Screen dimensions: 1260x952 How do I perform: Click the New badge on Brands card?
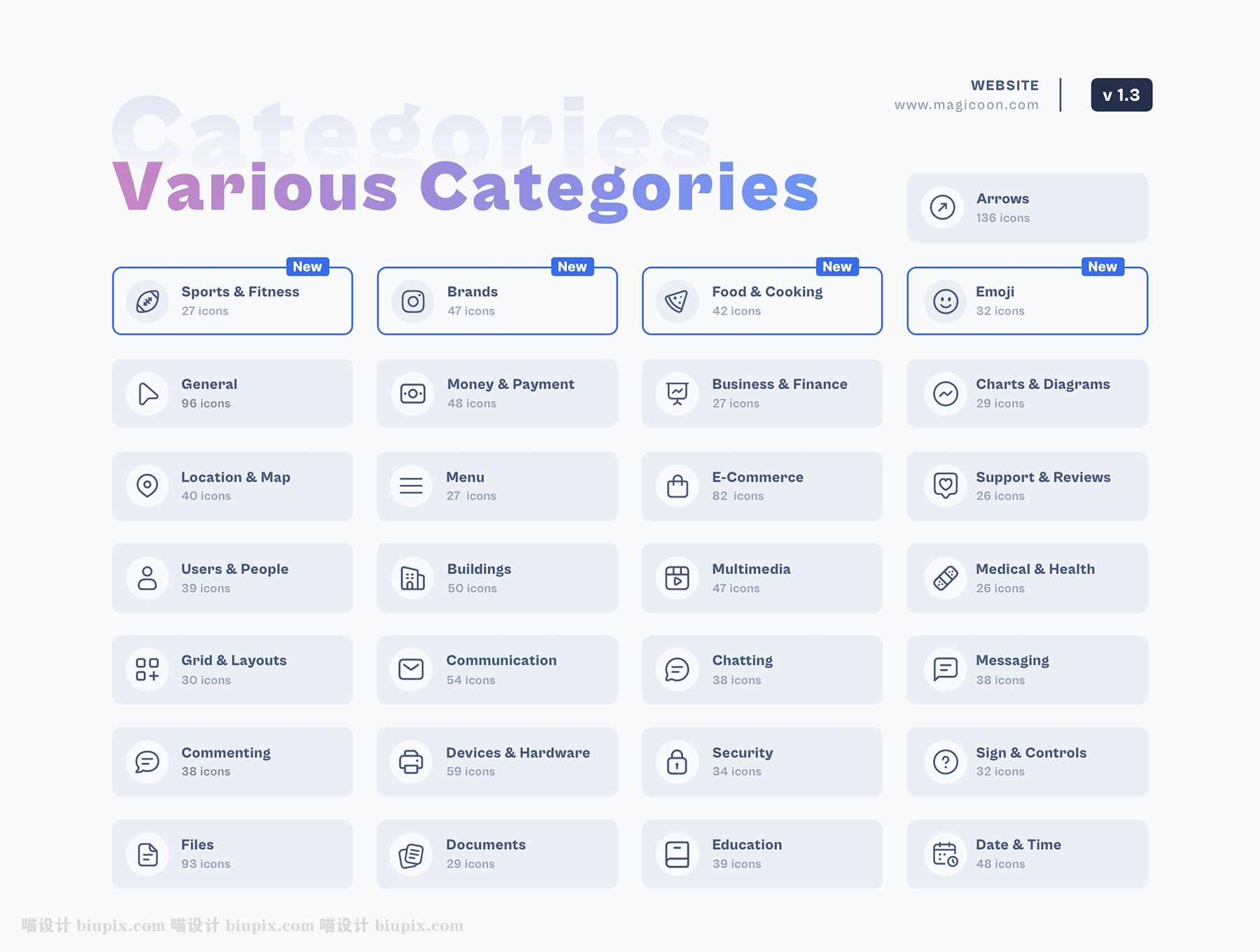(x=572, y=267)
